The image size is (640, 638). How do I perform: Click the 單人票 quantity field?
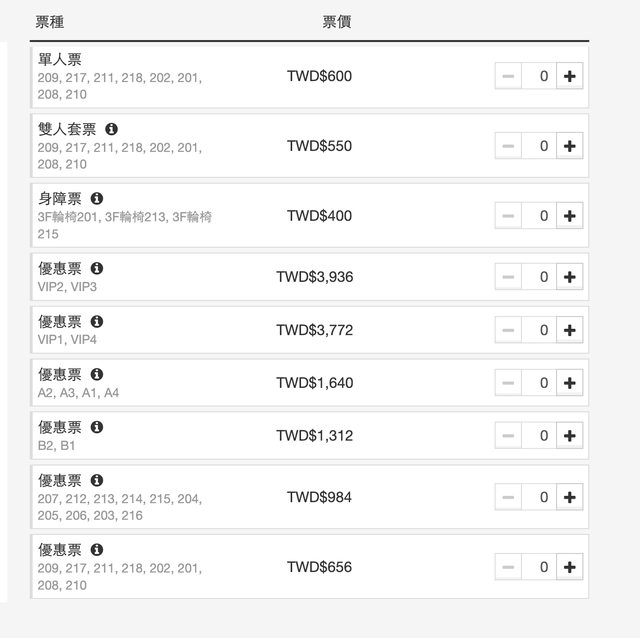pyautogui.click(x=540, y=76)
